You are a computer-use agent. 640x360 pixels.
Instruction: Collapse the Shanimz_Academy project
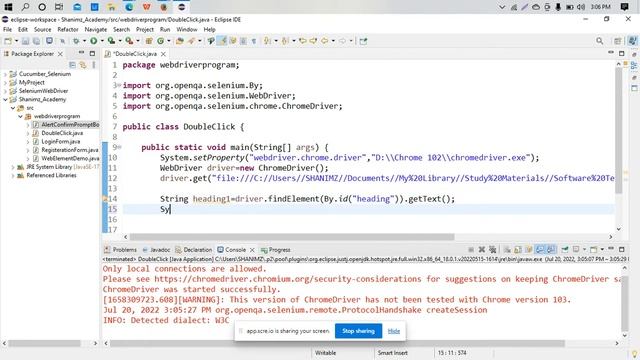pos(5,99)
